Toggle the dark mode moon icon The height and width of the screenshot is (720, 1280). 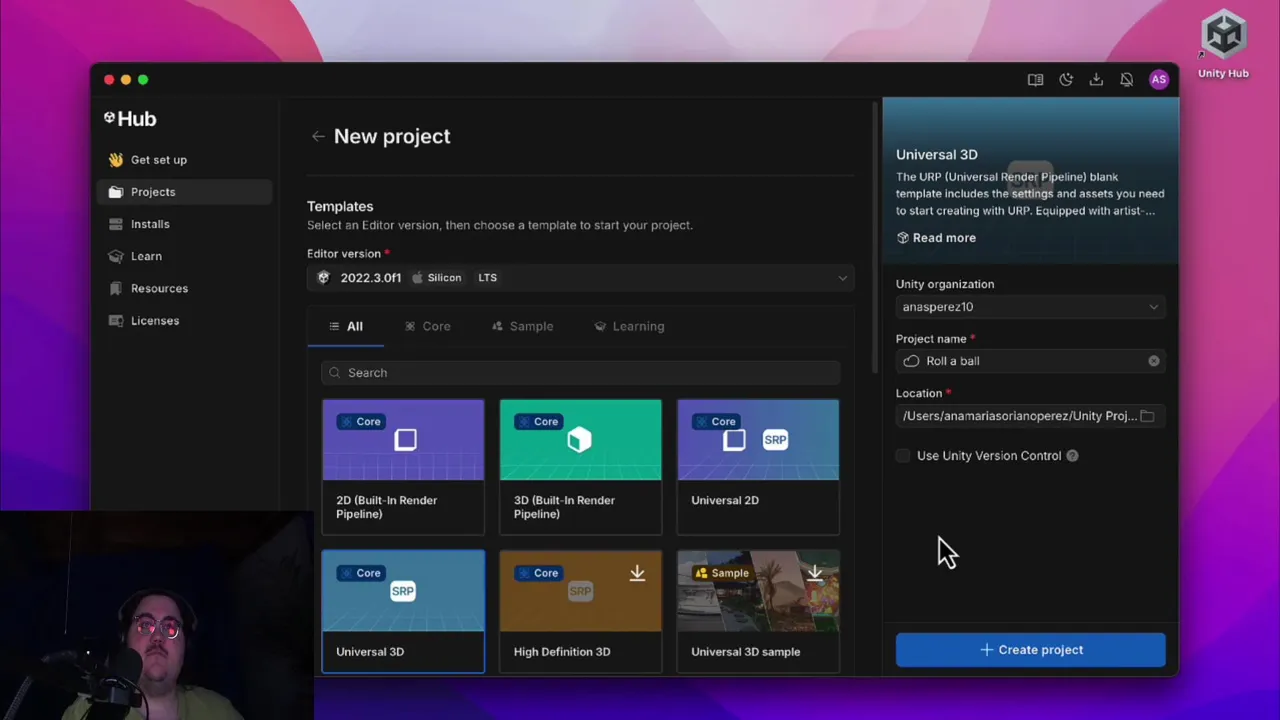point(1066,80)
